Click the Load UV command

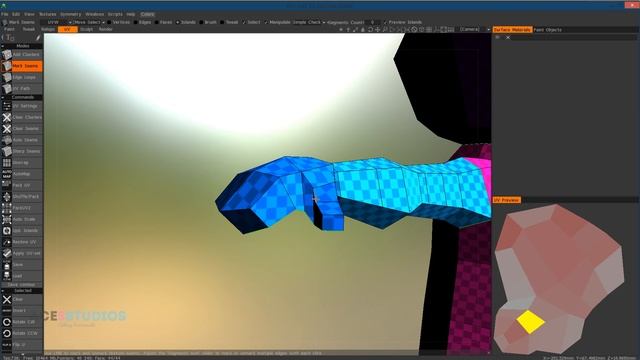coord(22,276)
